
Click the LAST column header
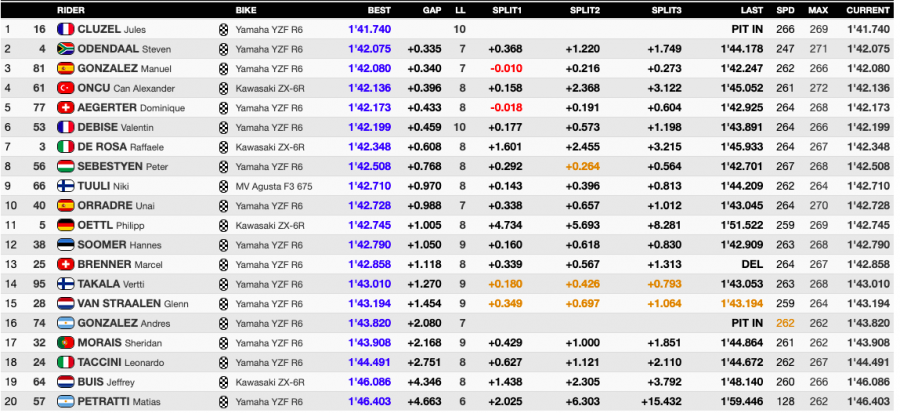pos(752,10)
